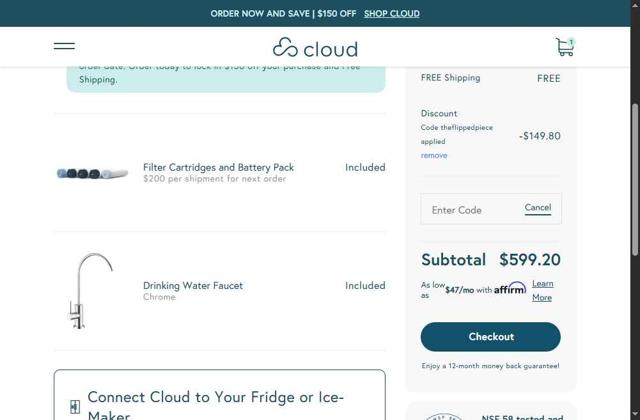Remove the applied discount code
Image resolution: width=640 pixels, height=420 pixels.
pyautogui.click(x=434, y=156)
